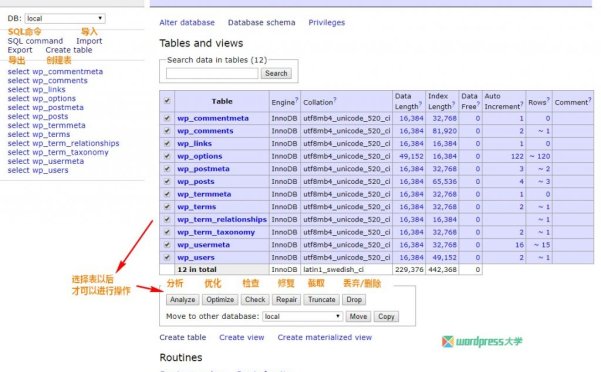Open the Create materialized view link
This screenshot has height=372, width=601.
click(325, 338)
